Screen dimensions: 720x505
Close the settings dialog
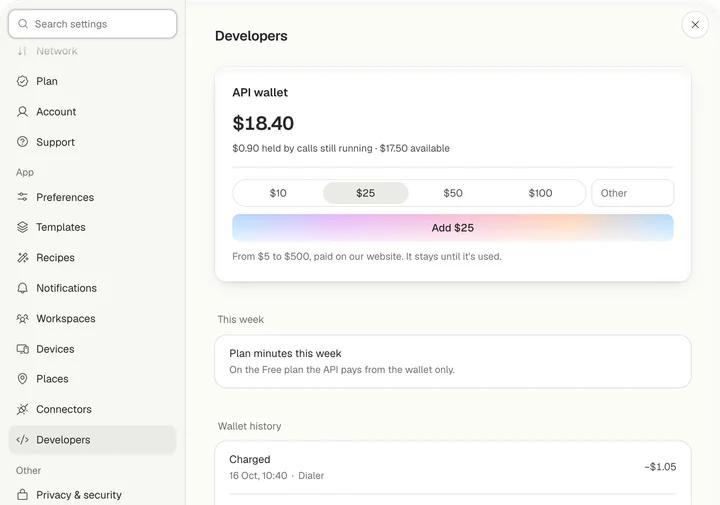(695, 25)
